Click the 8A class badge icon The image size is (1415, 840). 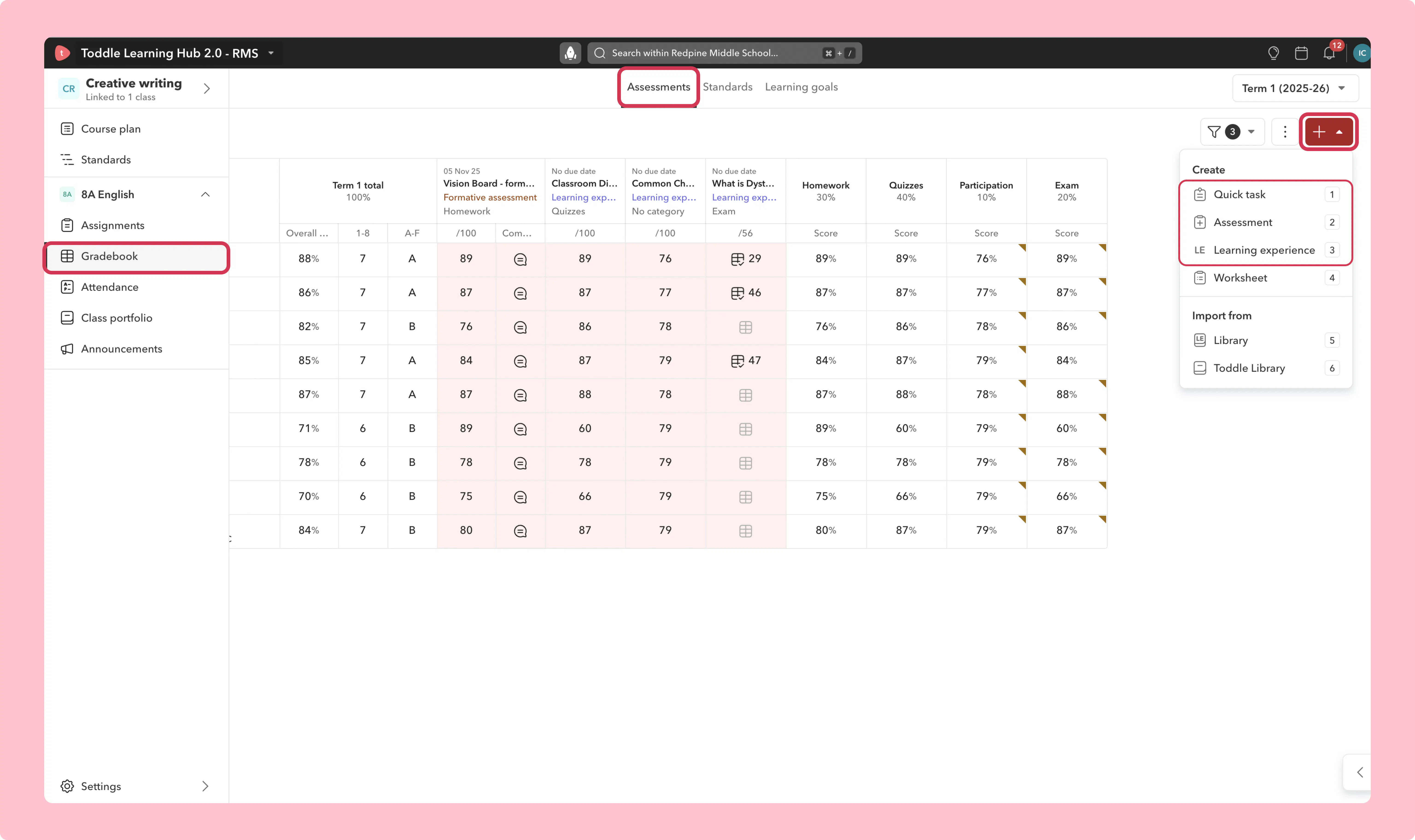click(67, 195)
